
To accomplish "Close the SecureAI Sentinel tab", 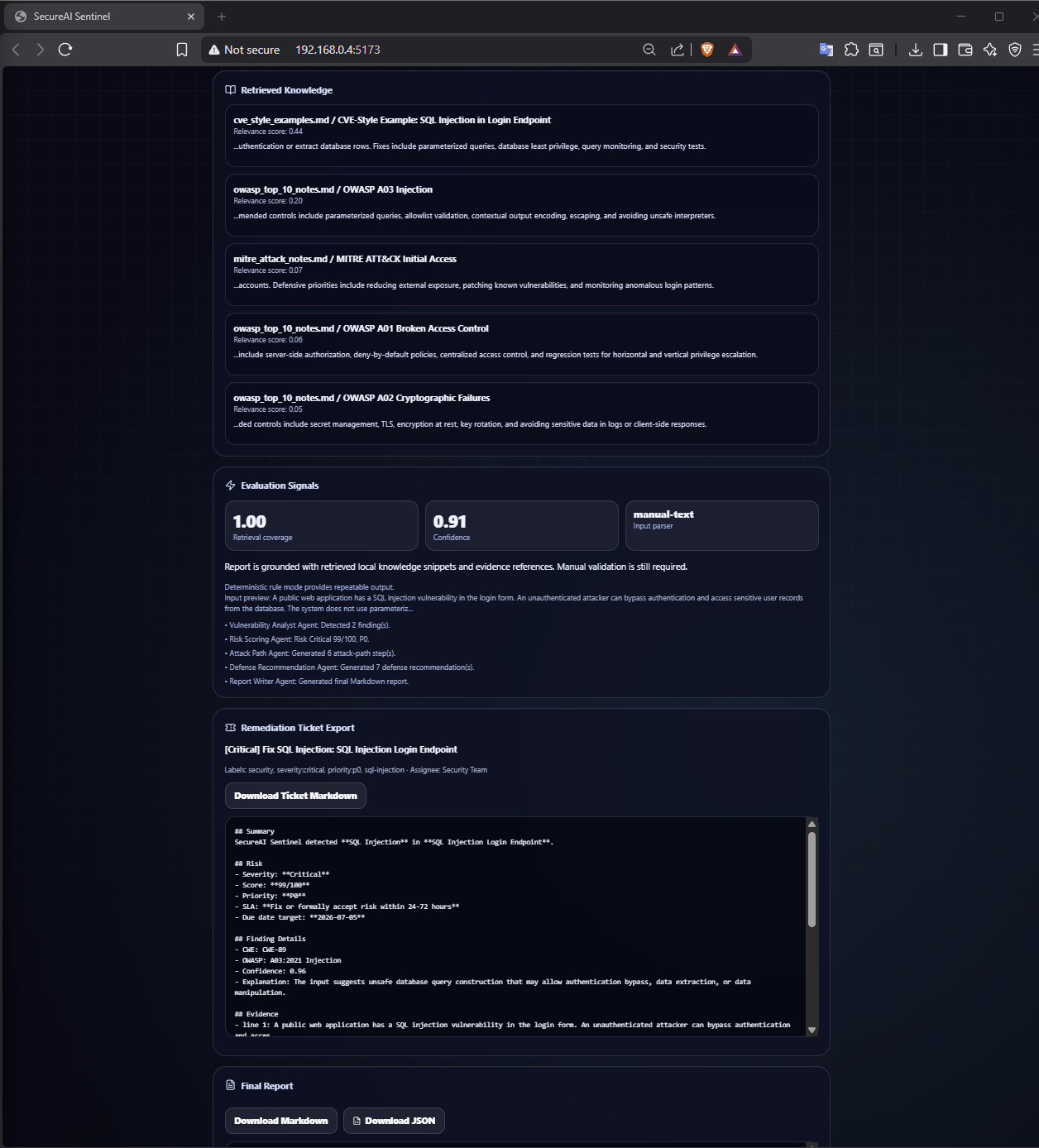I will [x=191, y=17].
